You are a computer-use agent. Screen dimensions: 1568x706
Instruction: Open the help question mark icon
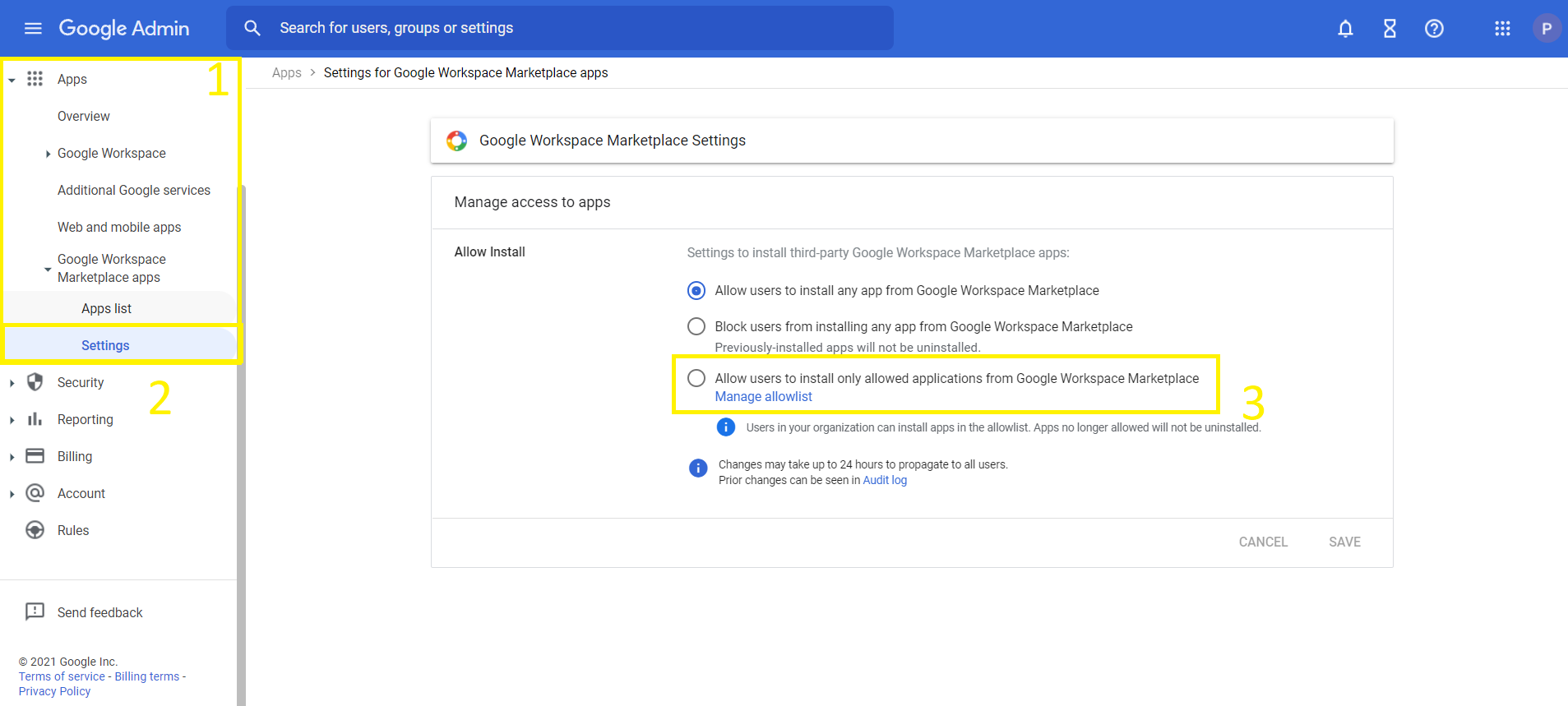[x=1434, y=29]
